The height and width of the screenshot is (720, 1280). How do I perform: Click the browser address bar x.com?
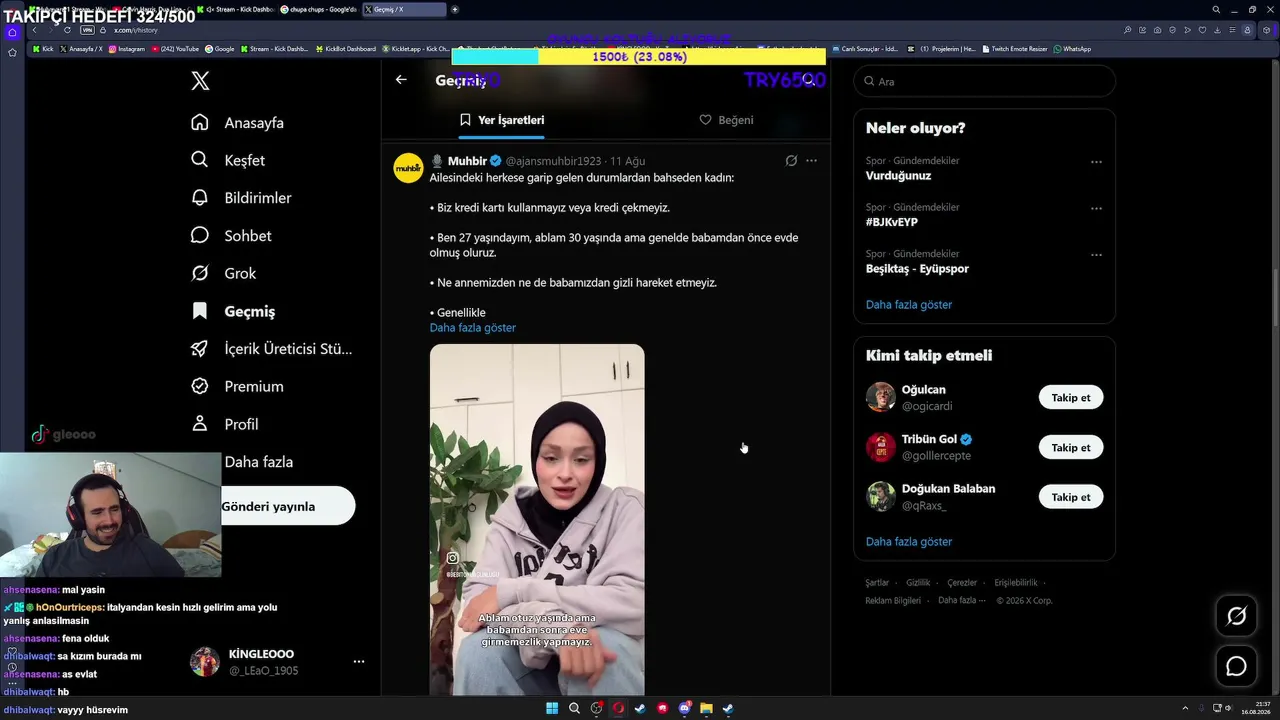click(x=136, y=31)
